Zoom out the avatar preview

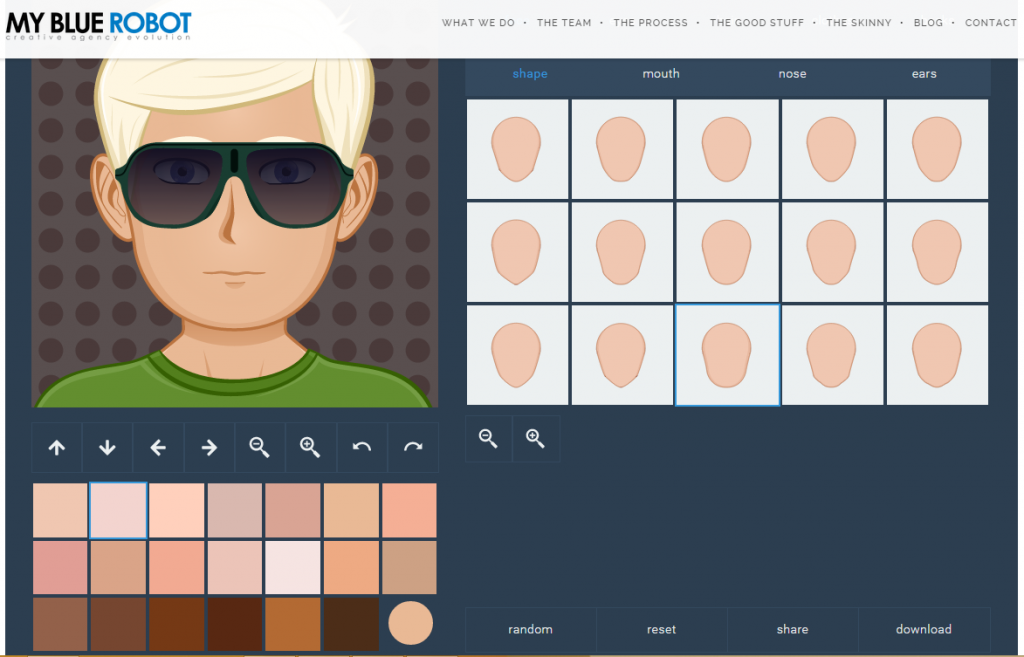tap(260, 448)
